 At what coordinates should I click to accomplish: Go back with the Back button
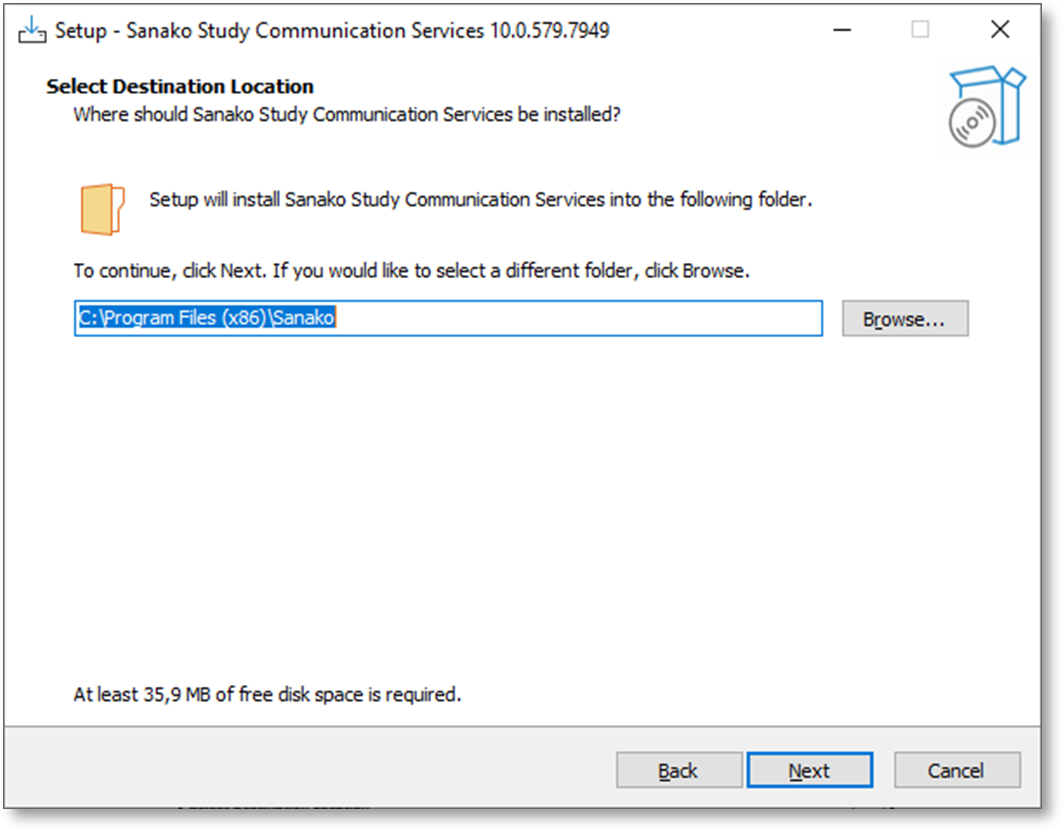click(x=678, y=770)
